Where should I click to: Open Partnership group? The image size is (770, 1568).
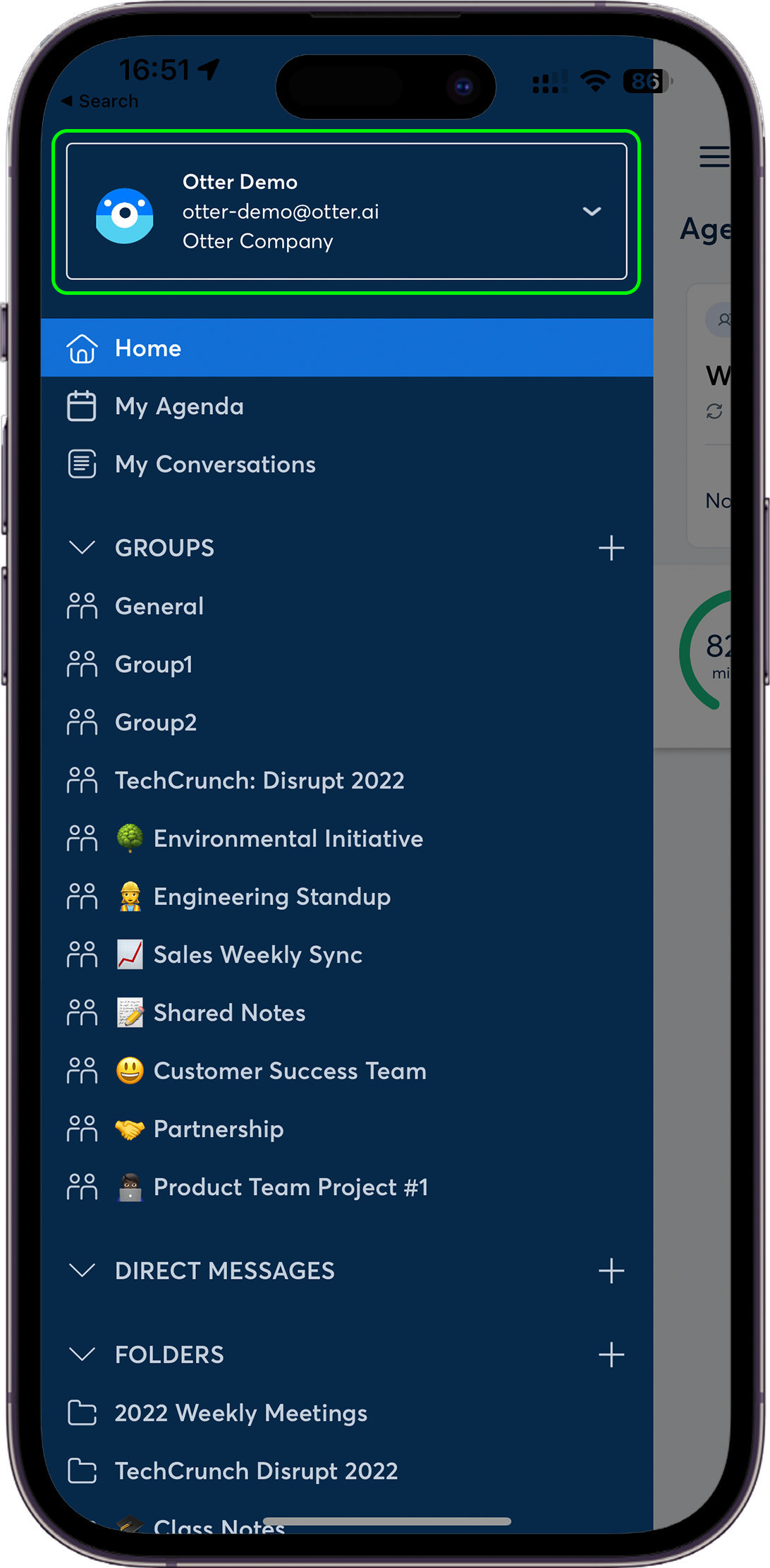(347, 1129)
